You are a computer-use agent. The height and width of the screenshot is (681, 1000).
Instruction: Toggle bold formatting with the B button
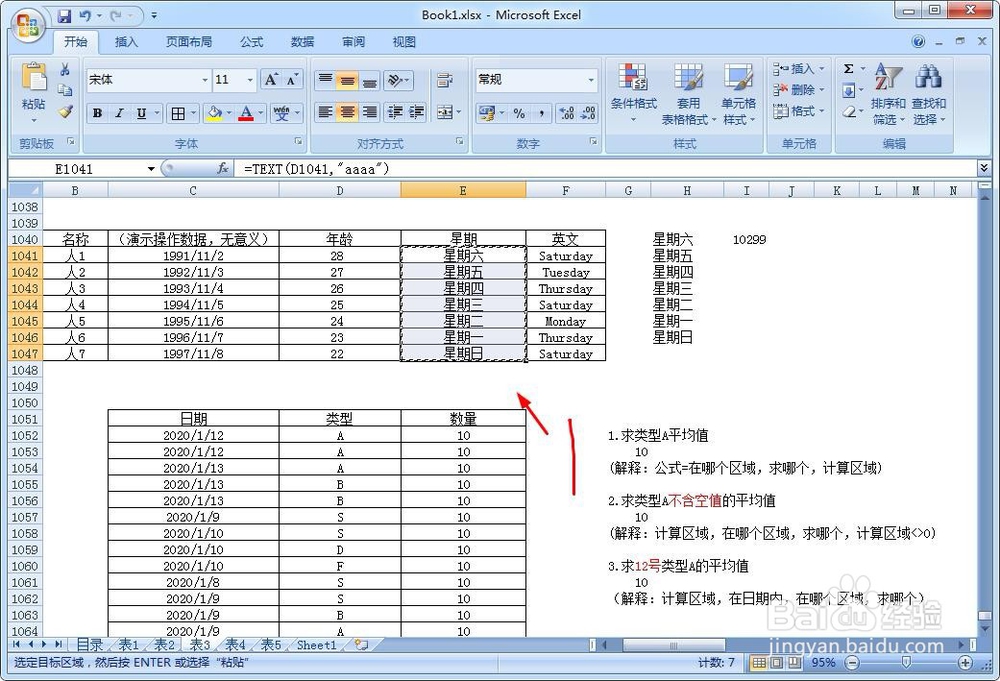click(x=96, y=112)
